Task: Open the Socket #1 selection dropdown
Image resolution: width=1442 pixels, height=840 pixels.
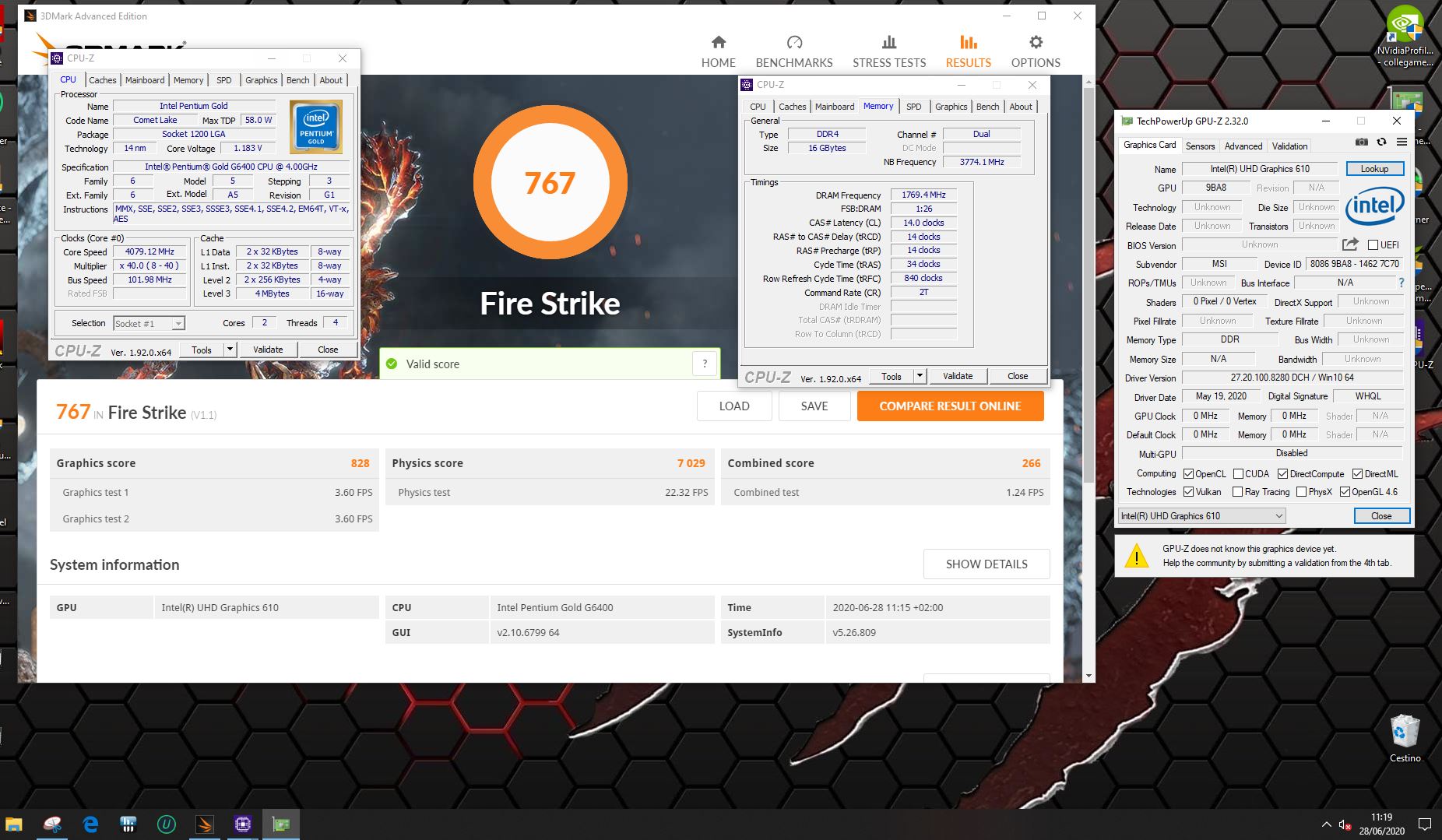Action: click(x=149, y=323)
